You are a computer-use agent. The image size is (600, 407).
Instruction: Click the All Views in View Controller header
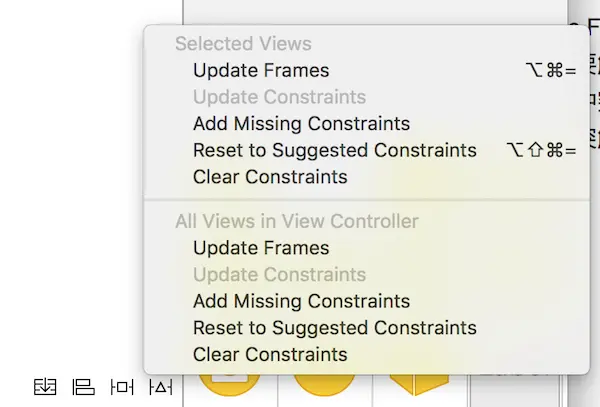pyautogui.click(x=297, y=221)
